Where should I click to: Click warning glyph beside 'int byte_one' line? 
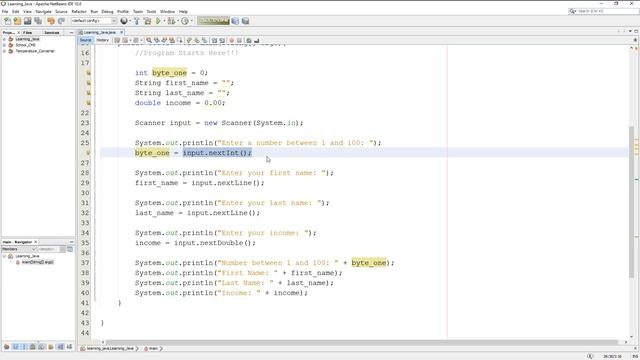pos(88,73)
